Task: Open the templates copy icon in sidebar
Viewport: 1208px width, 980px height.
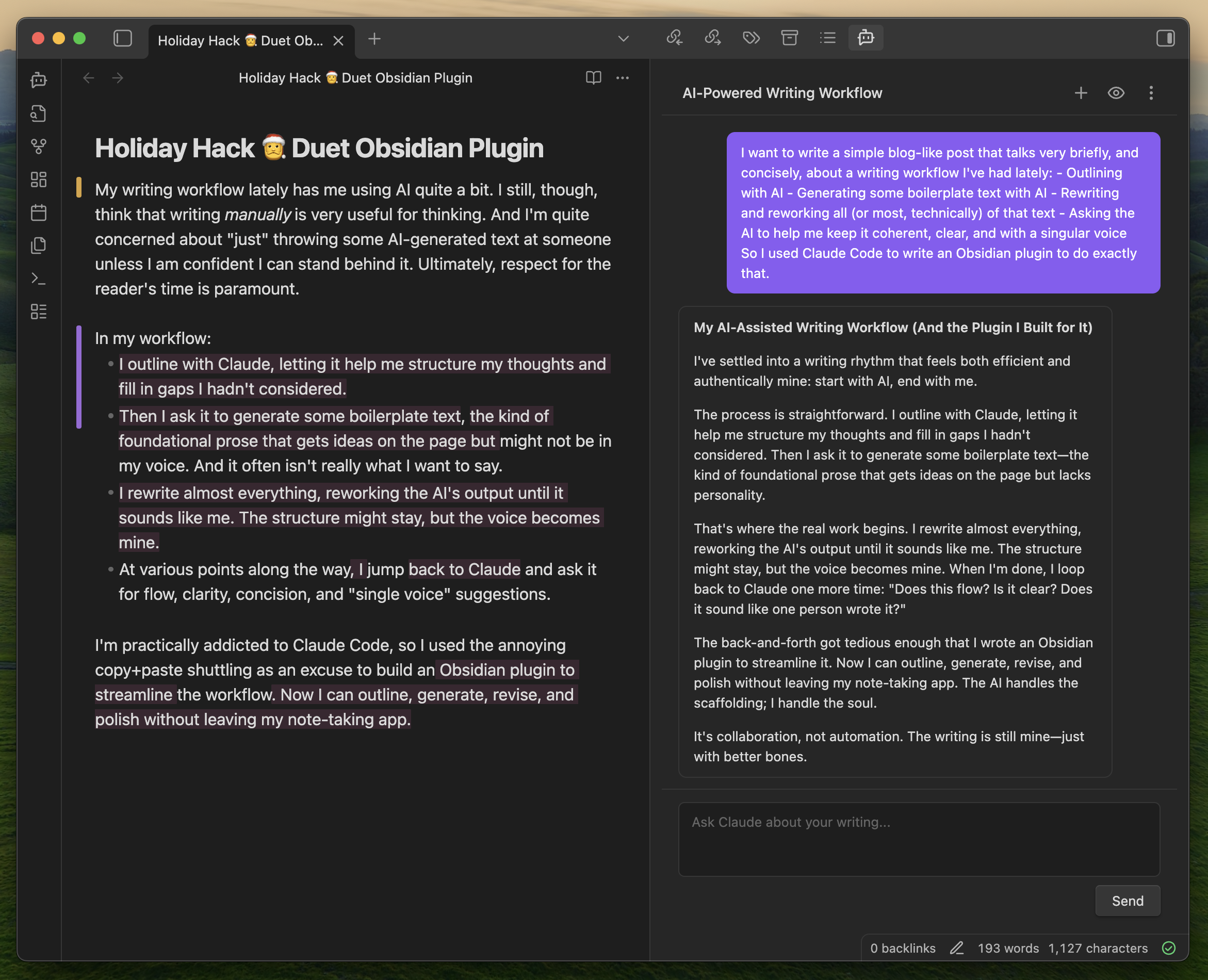Action: (38, 246)
